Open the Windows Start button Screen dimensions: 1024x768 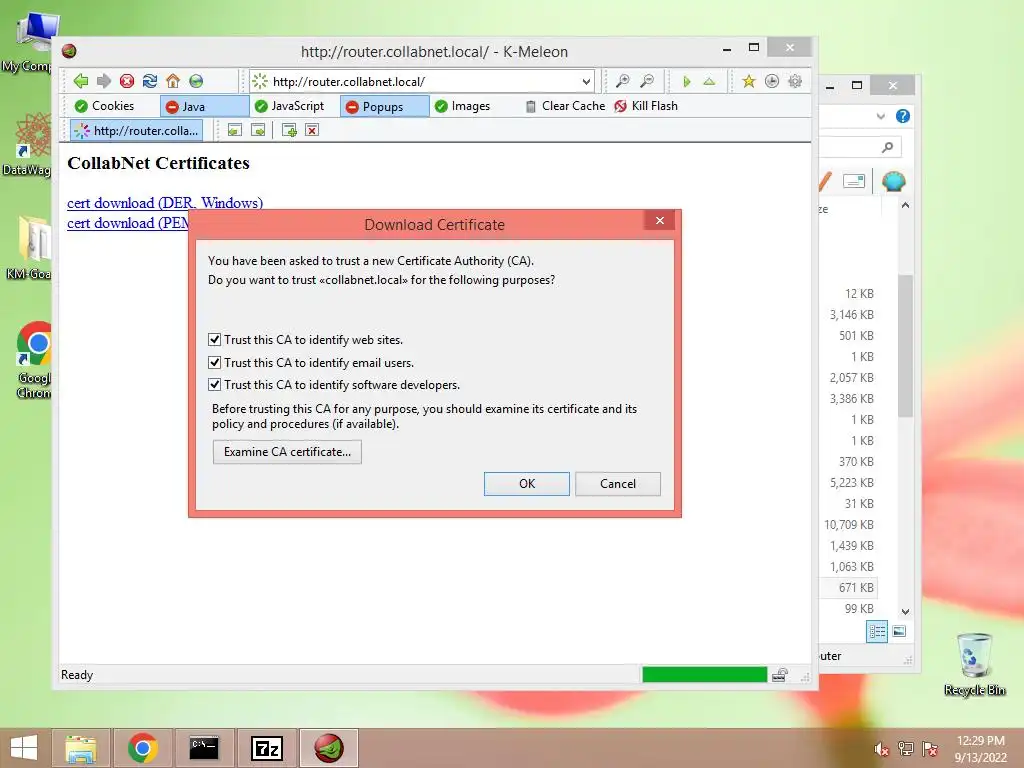(x=24, y=748)
